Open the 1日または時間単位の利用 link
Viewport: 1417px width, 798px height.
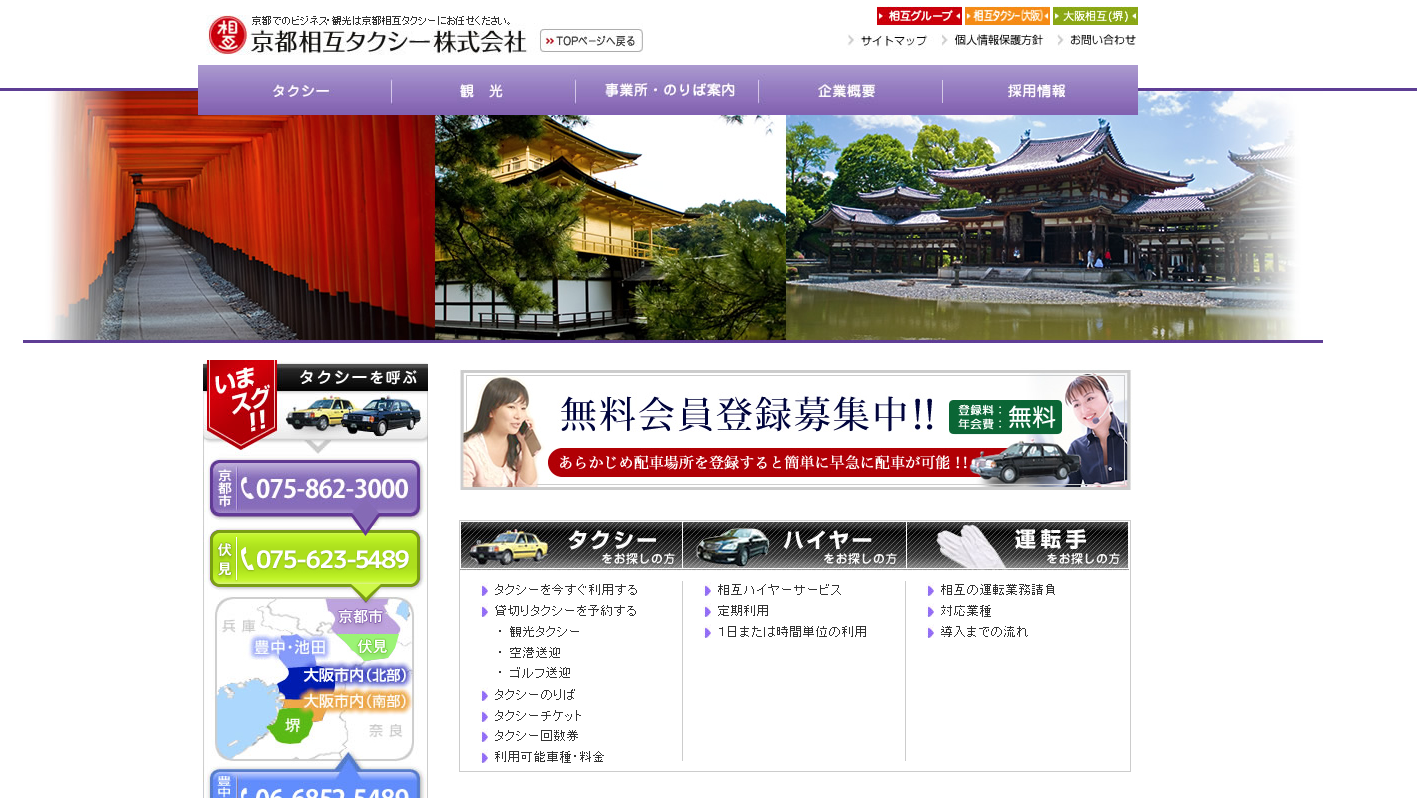point(792,632)
